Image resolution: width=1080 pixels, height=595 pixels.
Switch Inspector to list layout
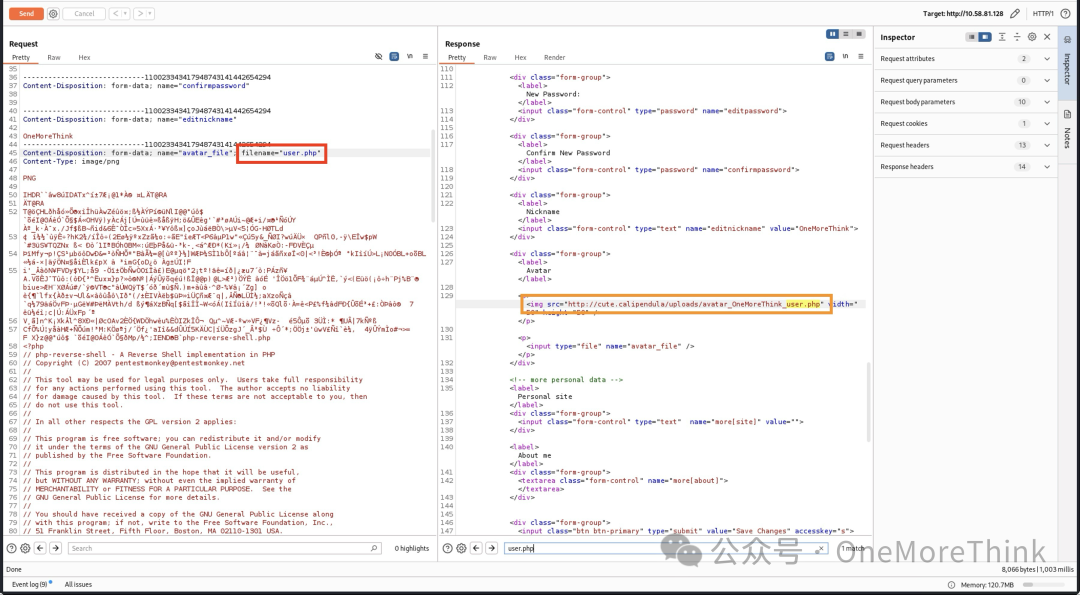pos(972,37)
